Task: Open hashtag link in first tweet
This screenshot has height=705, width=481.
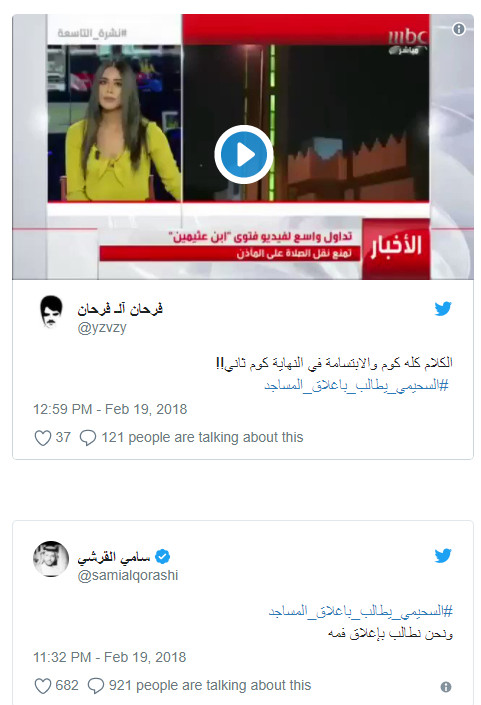Action: click(356, 385)
